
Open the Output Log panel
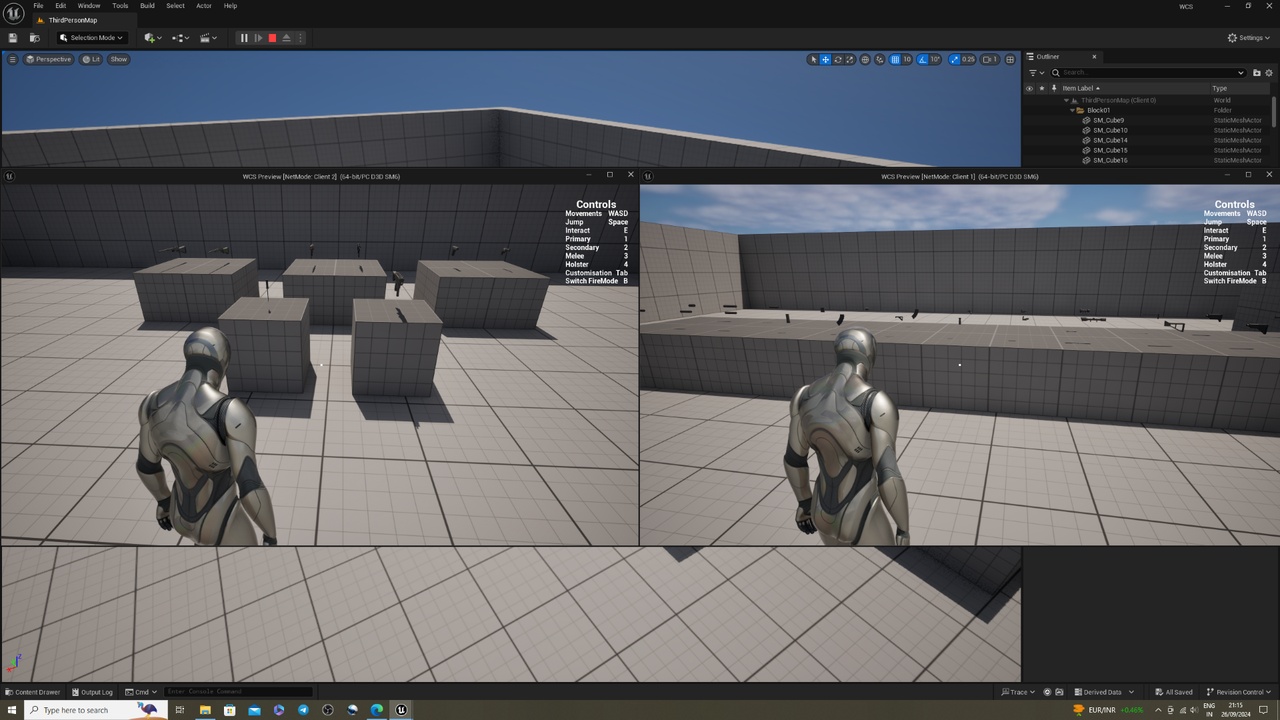92,692
